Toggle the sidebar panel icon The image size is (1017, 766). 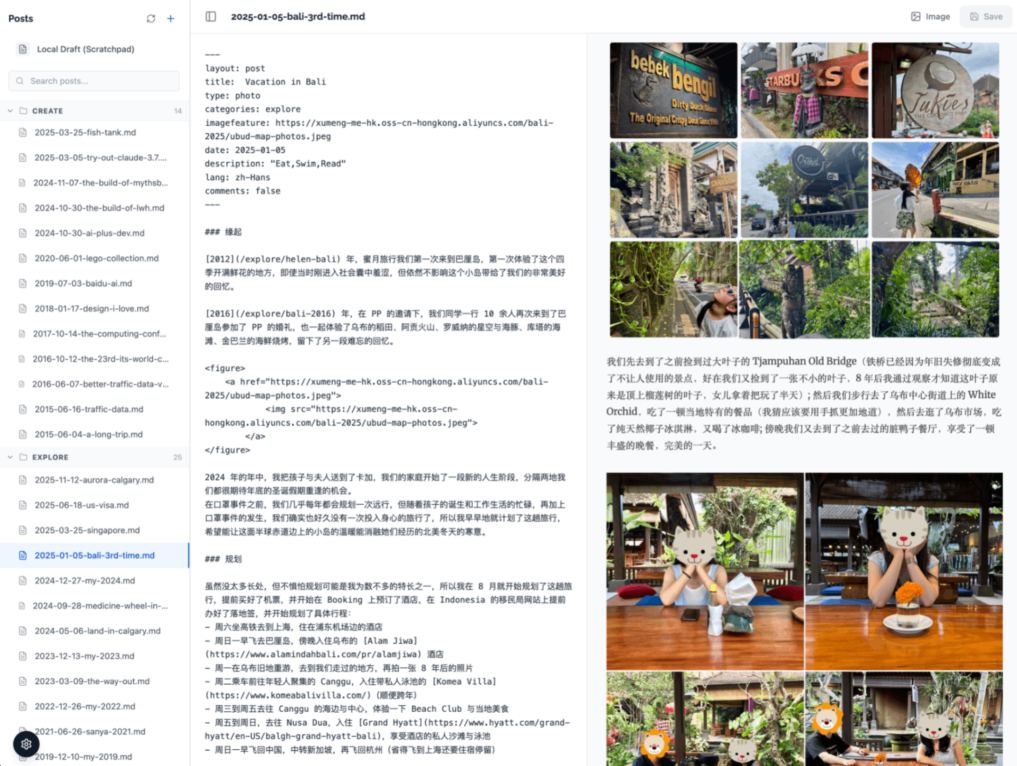click(211, 17)
